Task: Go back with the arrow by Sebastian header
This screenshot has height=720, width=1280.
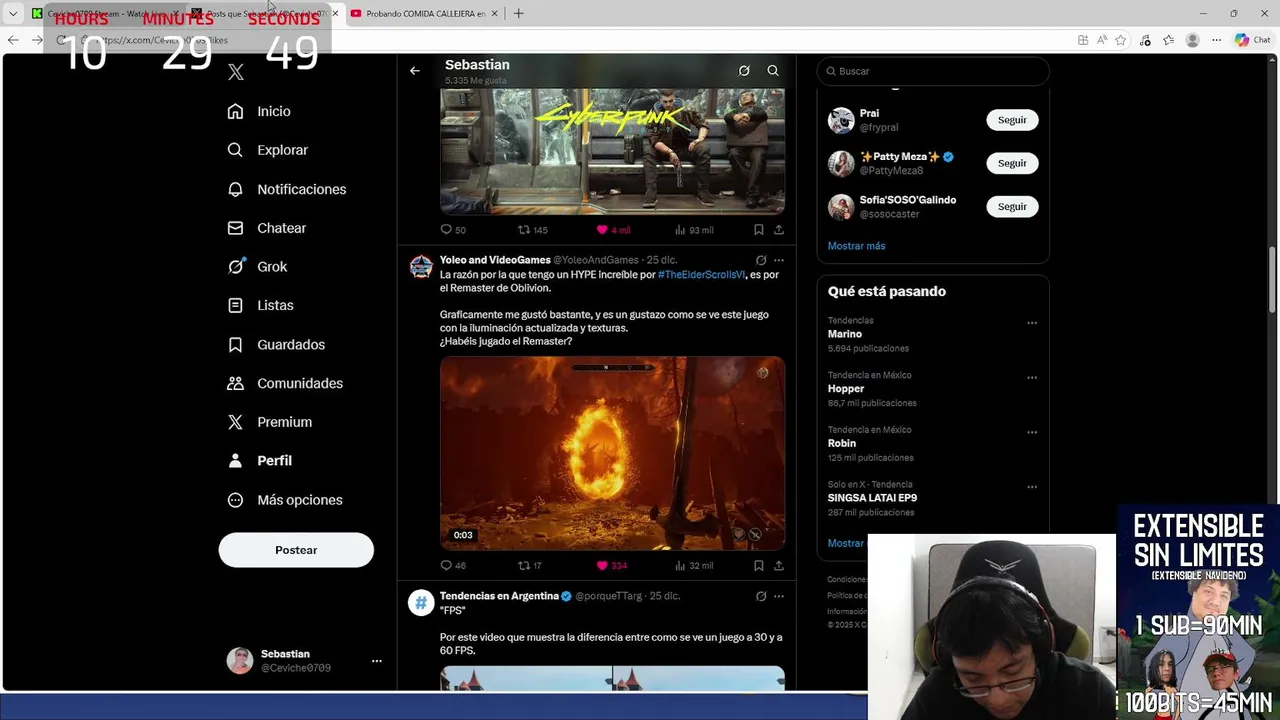Action: click(415, 71)
